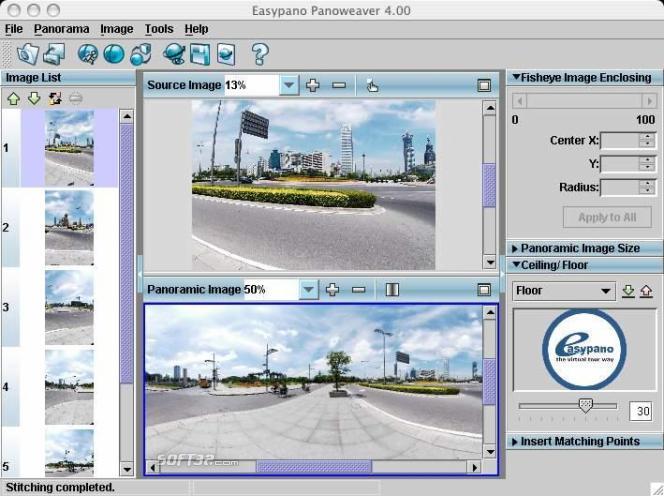664x496 pixels.
Task: Open Panoramic Image zoom percentage dropdown
Action: [x=309, y=290]
